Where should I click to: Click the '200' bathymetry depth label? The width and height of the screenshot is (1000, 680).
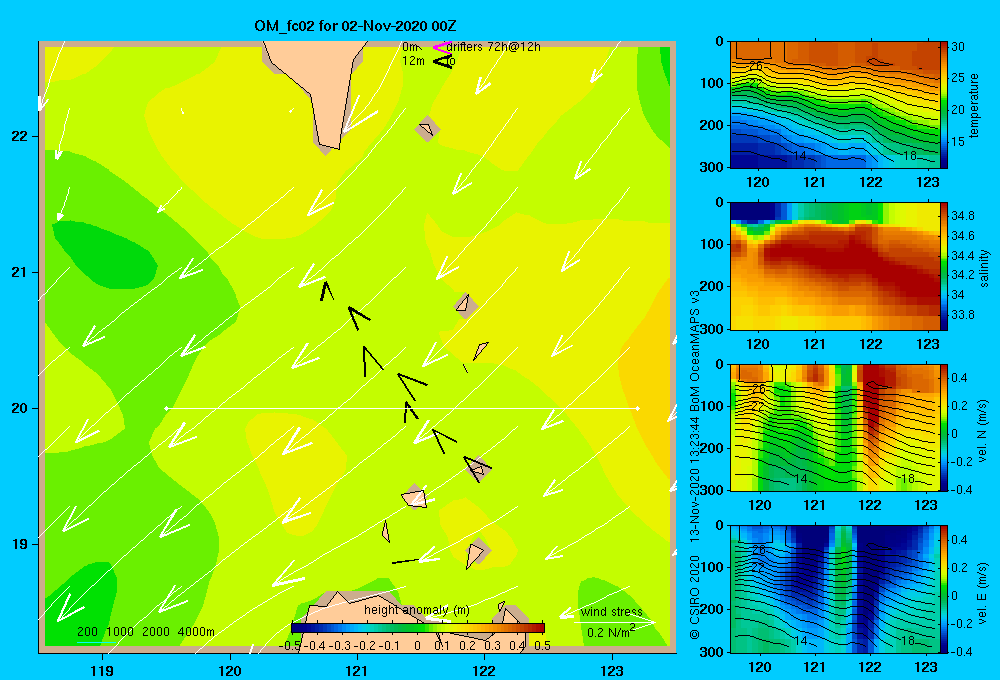[87, 632]
